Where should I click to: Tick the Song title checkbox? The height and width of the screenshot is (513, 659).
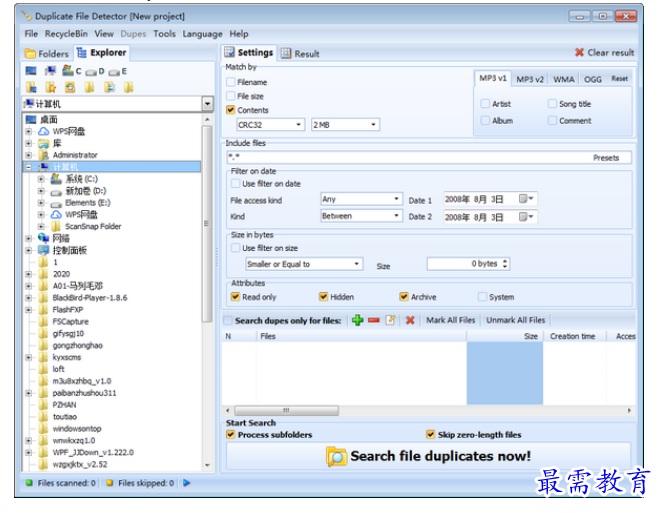click(553, 104)
